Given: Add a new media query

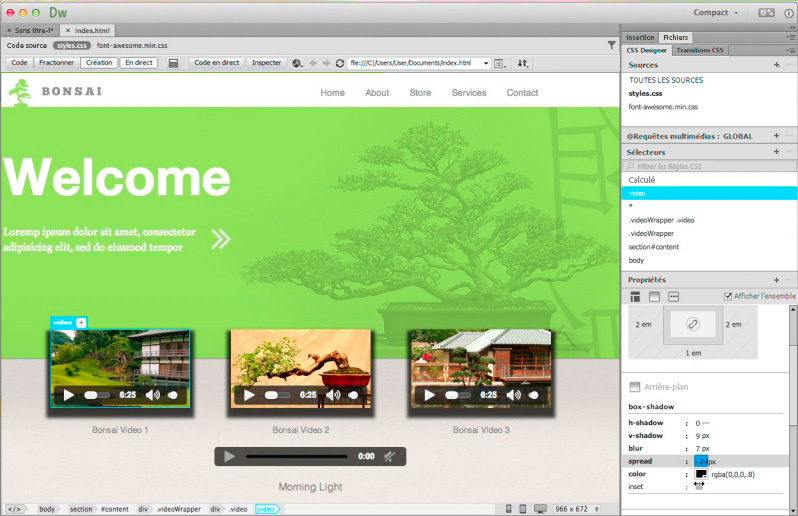Looking at the screenshot, I should click(776, 136).
